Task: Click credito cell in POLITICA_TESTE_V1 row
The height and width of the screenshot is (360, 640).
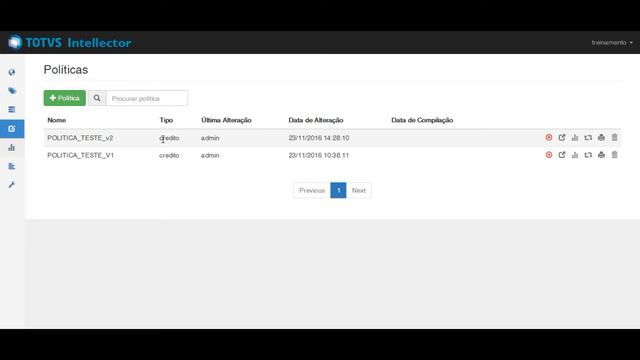Action: point(169,155)
